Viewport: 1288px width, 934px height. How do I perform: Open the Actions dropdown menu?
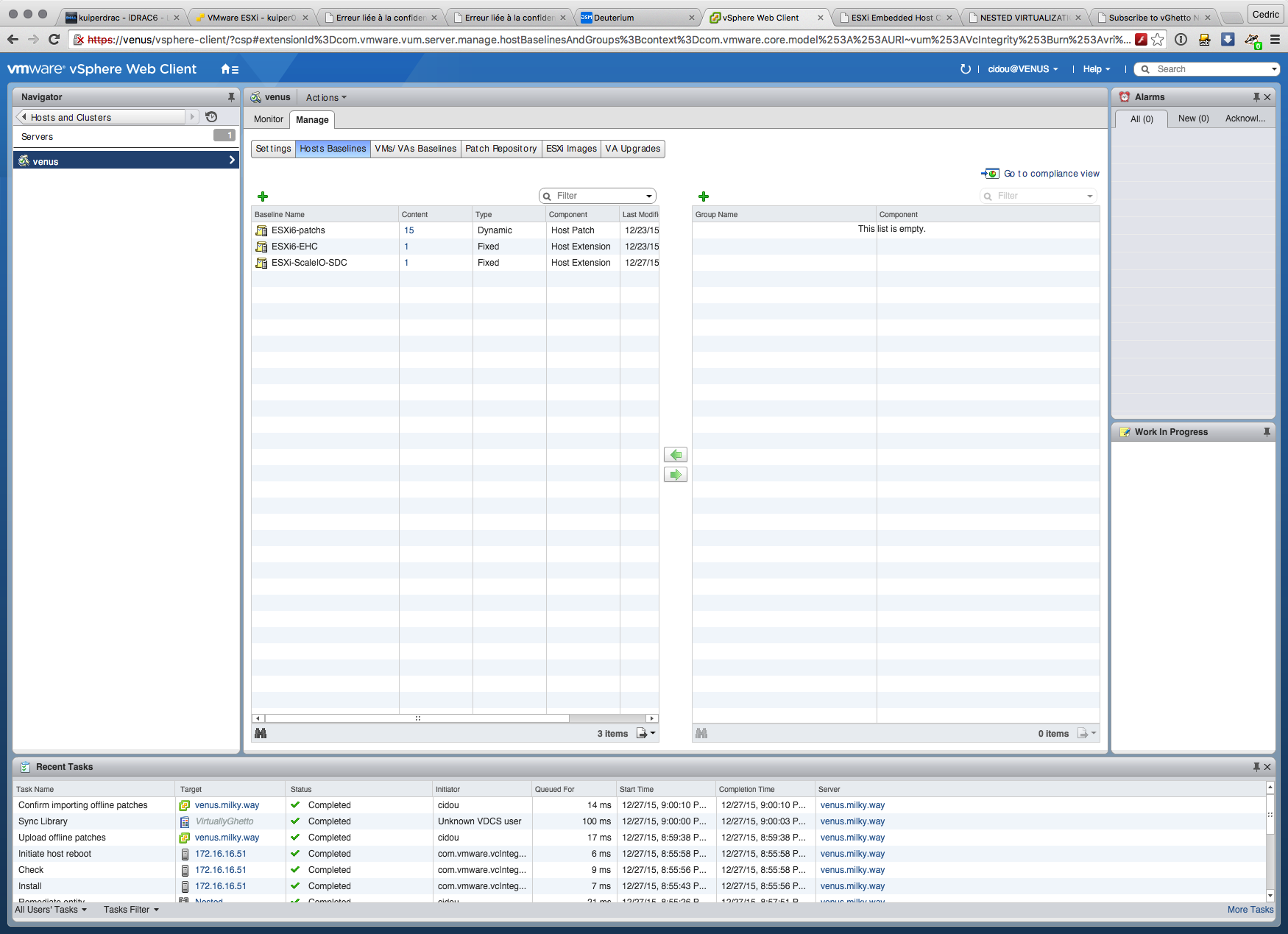click(325, 97)
